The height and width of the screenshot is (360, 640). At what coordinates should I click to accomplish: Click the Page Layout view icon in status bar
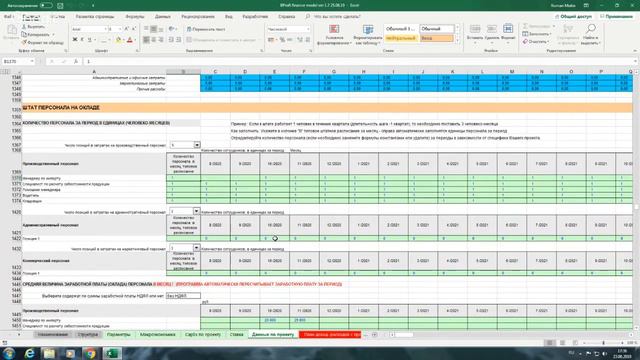pyautogui.click(x=562, y=343)
